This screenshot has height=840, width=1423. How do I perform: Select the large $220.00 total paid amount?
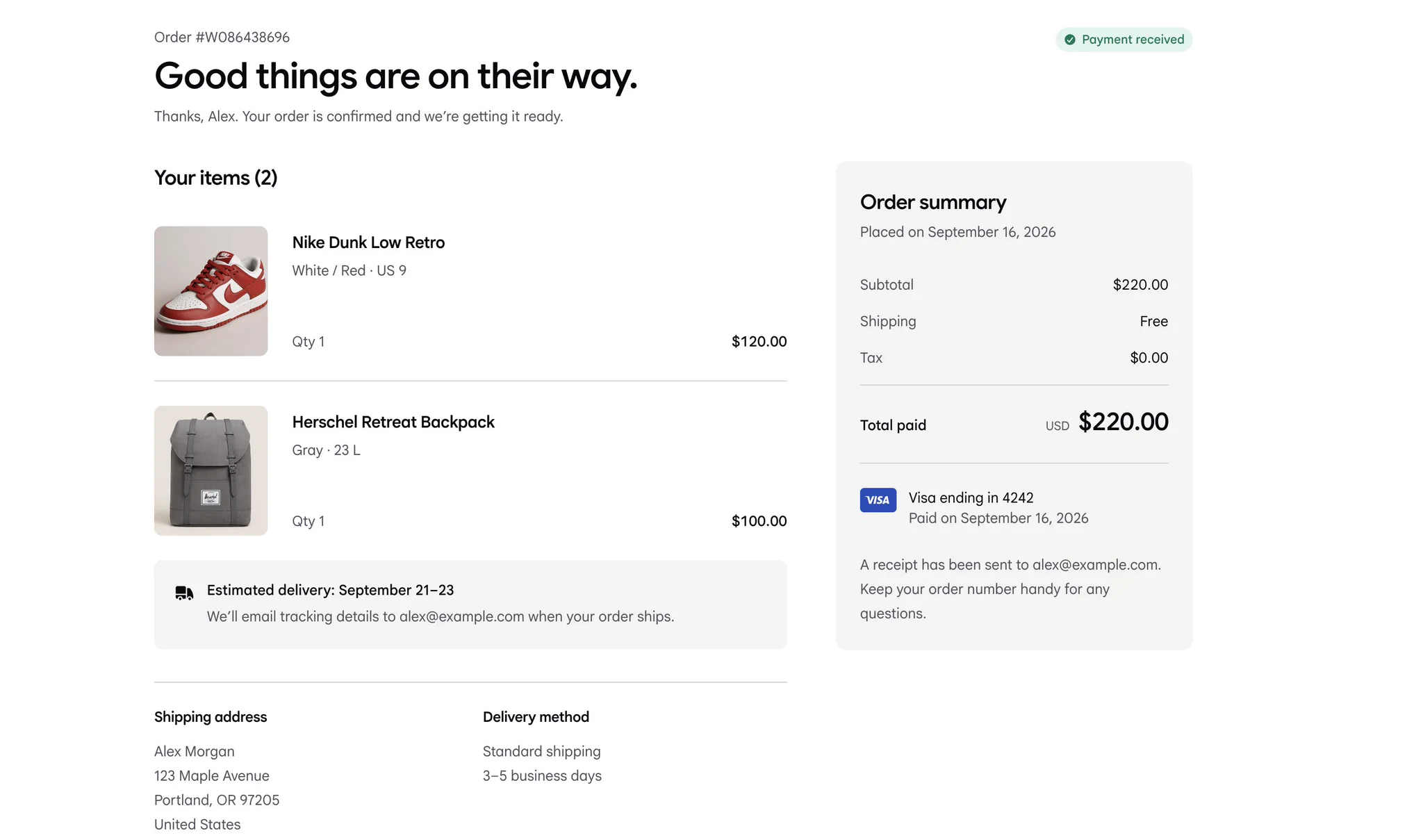(1124, 422)
